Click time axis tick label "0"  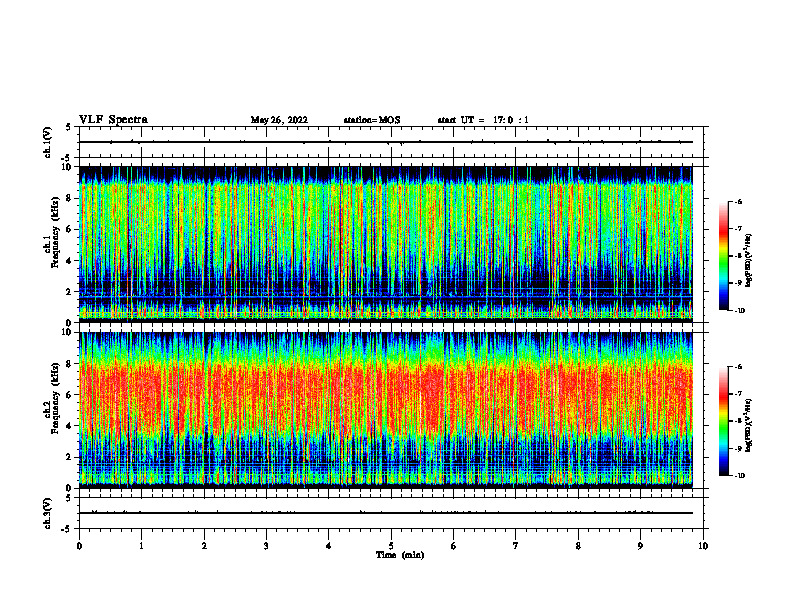(79, 546)
